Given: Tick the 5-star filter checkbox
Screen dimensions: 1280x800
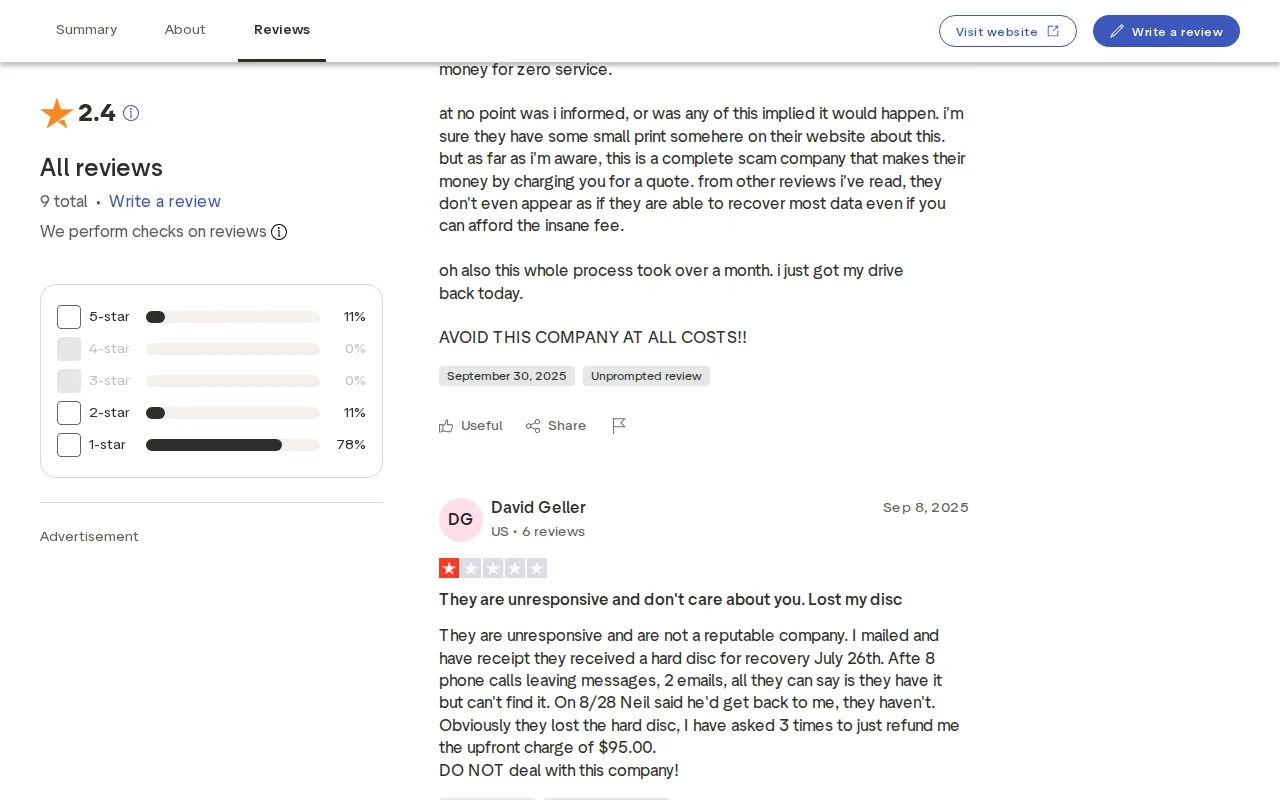Looking at the screenshot, I should [x=69, y=317].
